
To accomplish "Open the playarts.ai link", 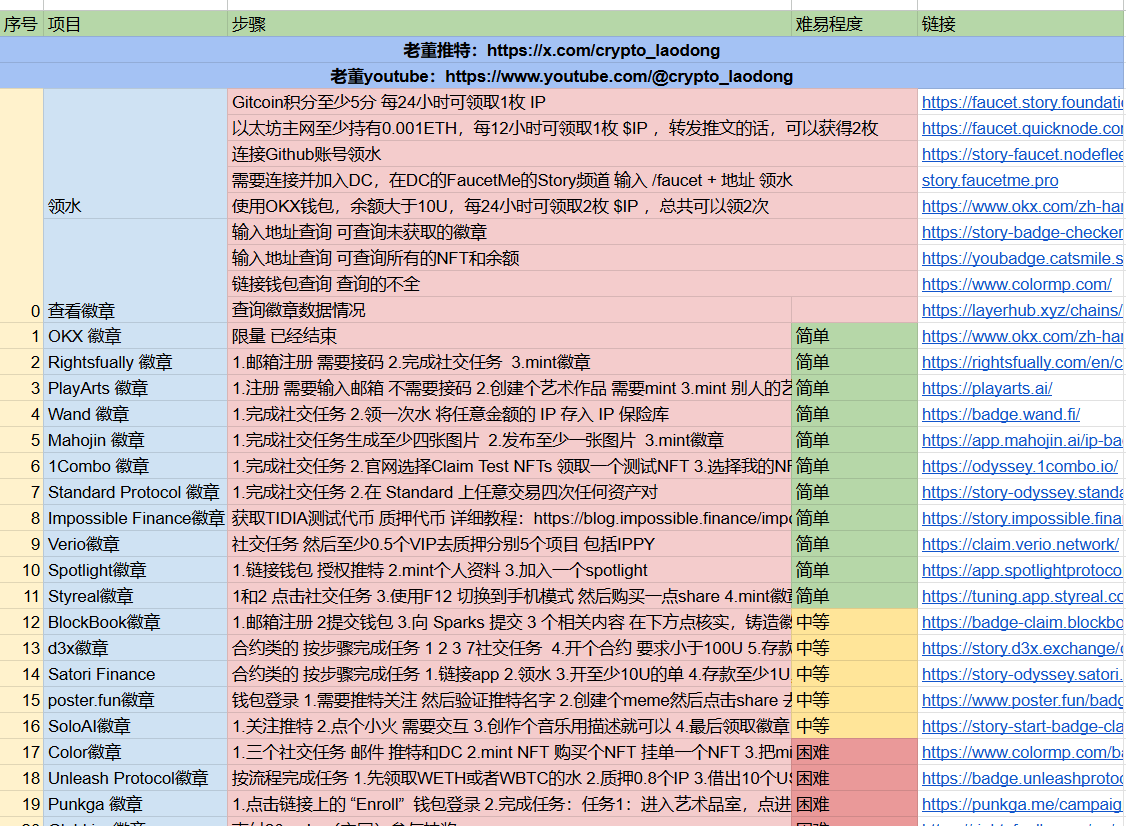I will (987, 389).
